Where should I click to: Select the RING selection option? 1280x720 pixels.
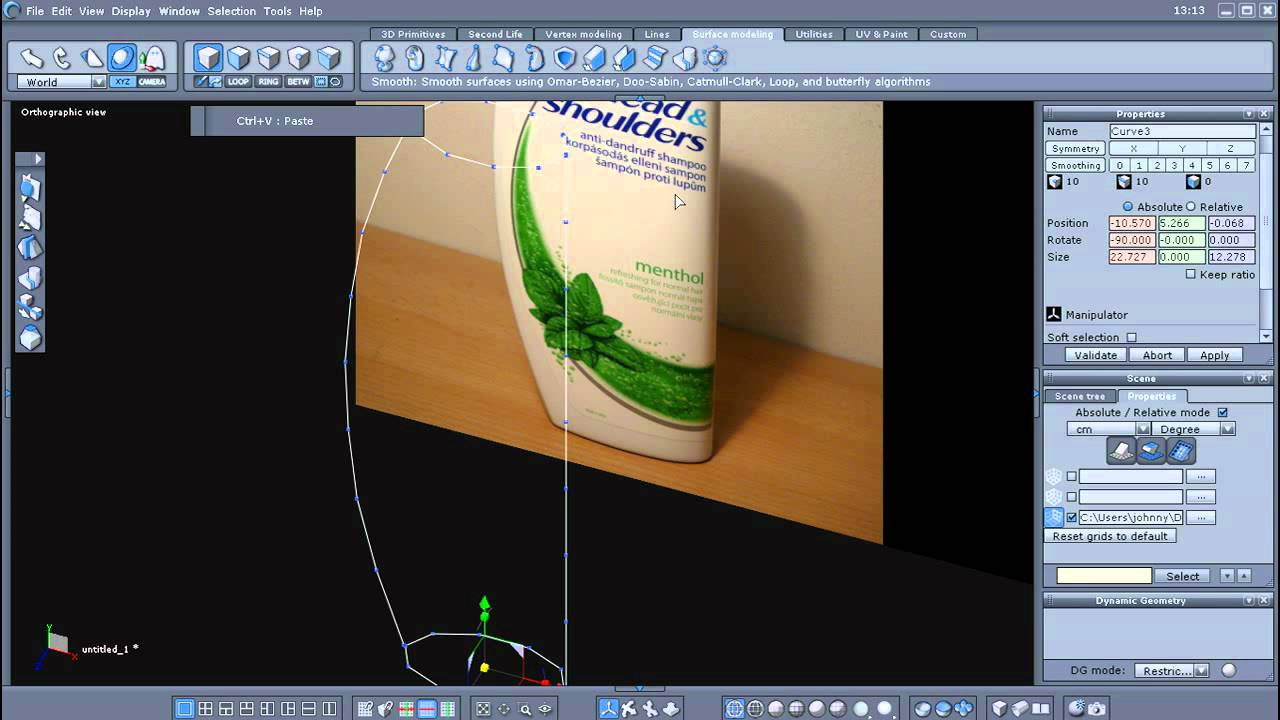(268, 82)
